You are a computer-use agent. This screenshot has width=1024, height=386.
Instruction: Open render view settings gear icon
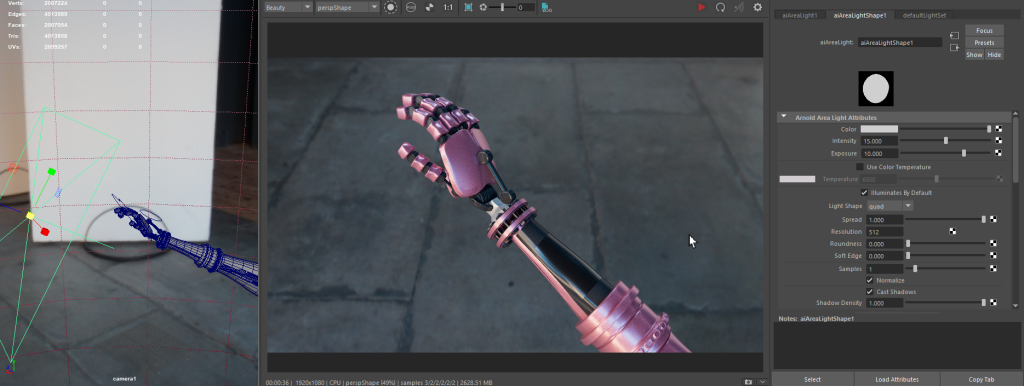[x=758, y=7]
